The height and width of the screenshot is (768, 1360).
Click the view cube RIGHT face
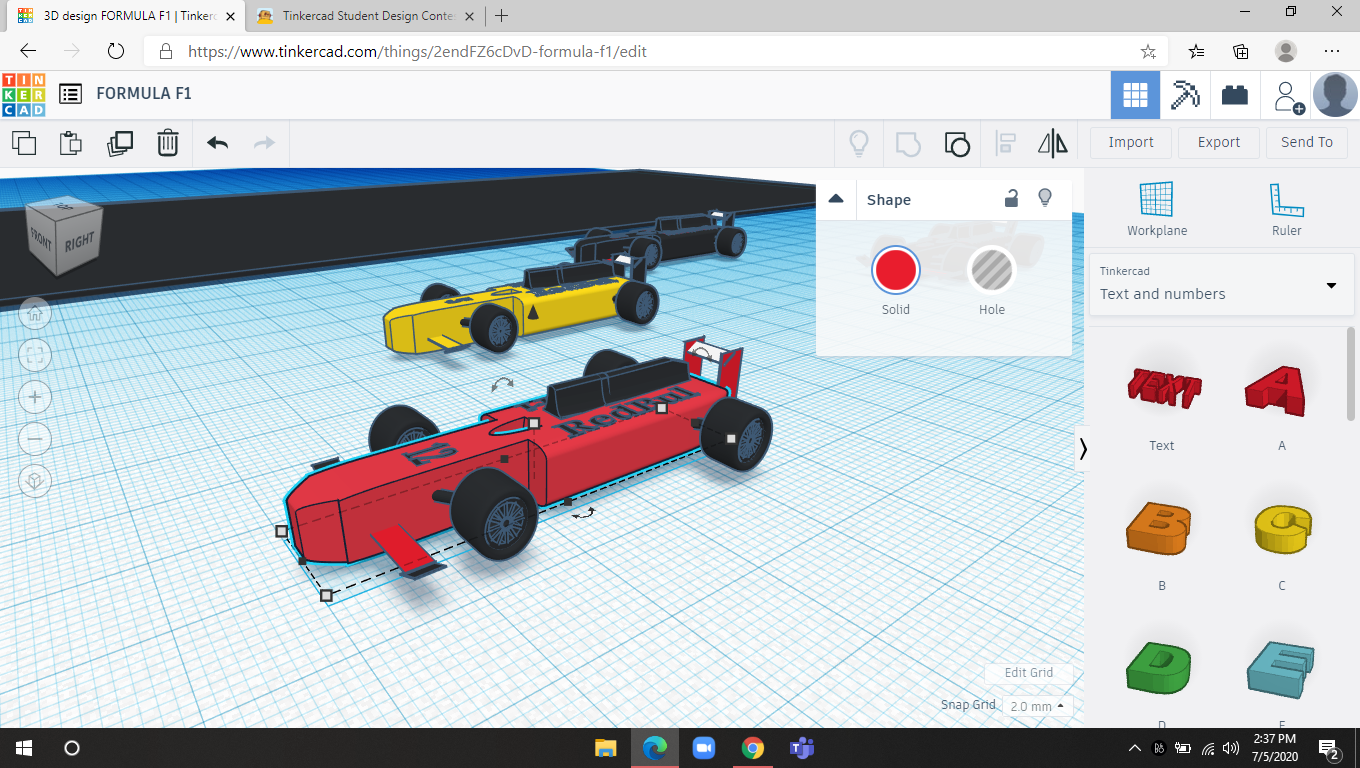coord(80,242)
